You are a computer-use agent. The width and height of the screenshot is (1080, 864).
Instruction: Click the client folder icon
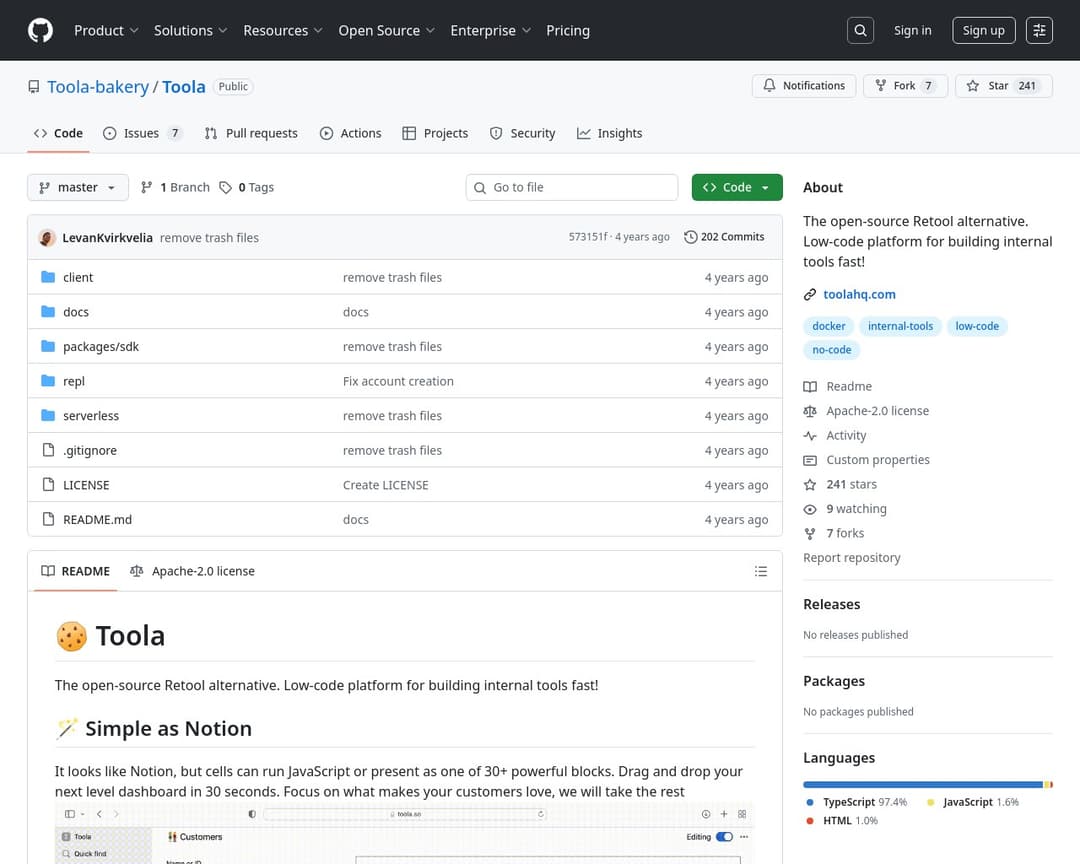[48, 277]
